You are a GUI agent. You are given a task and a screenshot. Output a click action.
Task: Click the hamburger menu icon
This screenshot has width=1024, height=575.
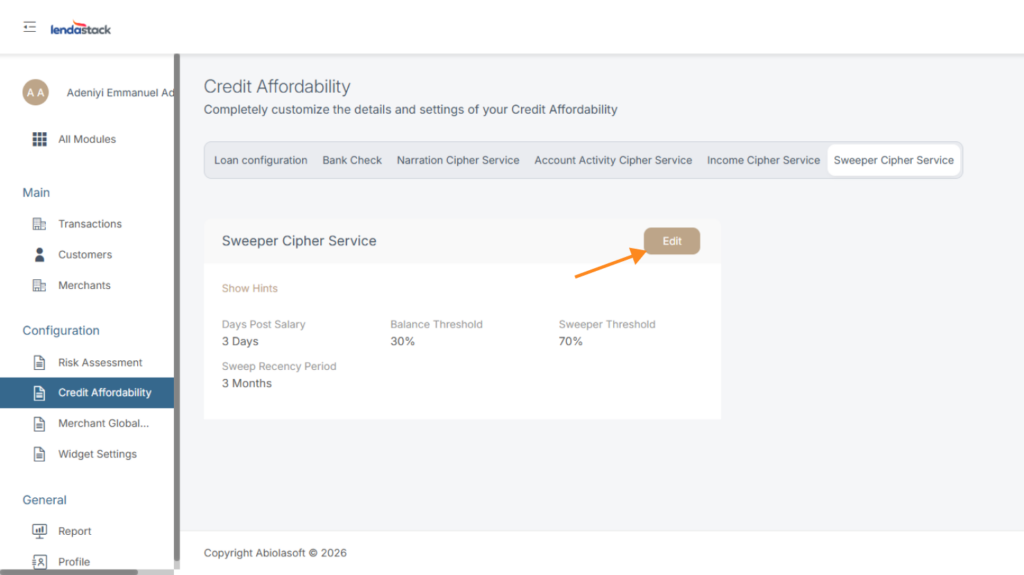[x=30, y=27]
